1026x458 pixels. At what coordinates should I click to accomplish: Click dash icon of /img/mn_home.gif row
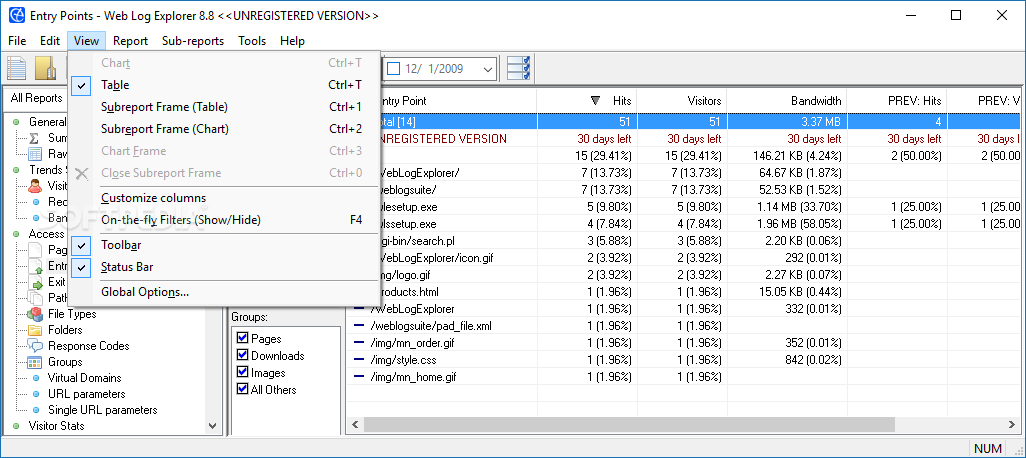click(359, 376)
